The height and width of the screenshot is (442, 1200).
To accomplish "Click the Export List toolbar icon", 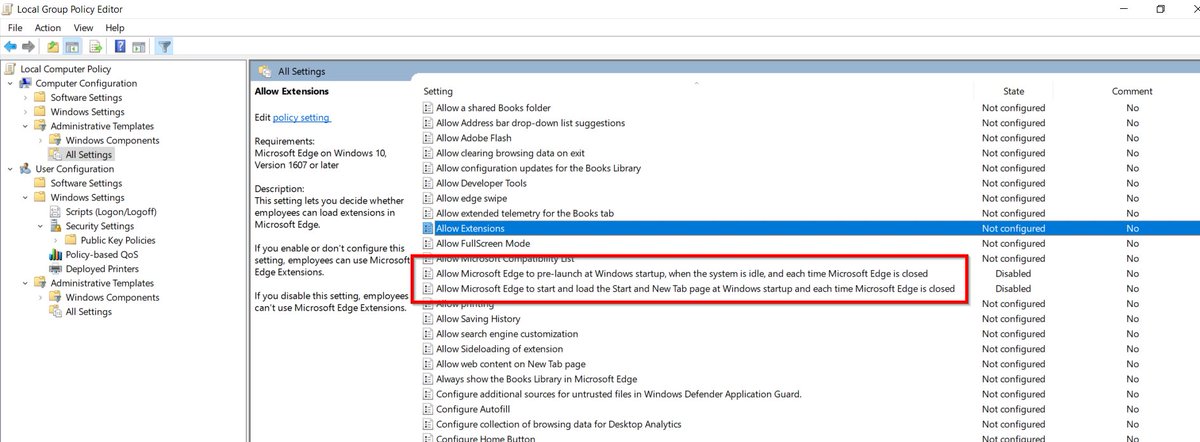I will click(x=96, y=46).
